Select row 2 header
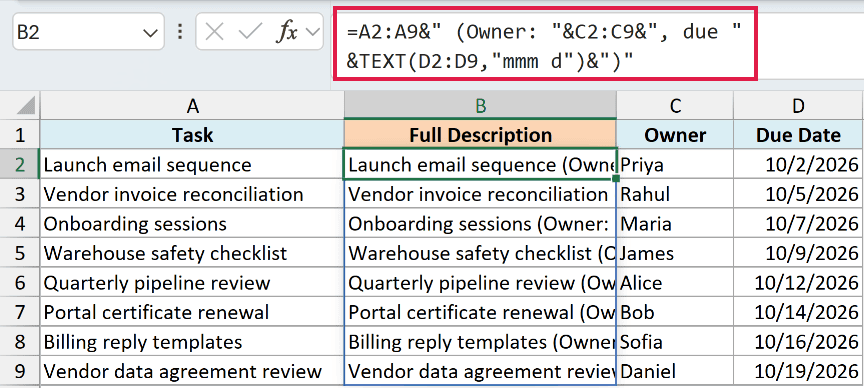This screenshot has height=388, width=864. [x=20, y=164]
